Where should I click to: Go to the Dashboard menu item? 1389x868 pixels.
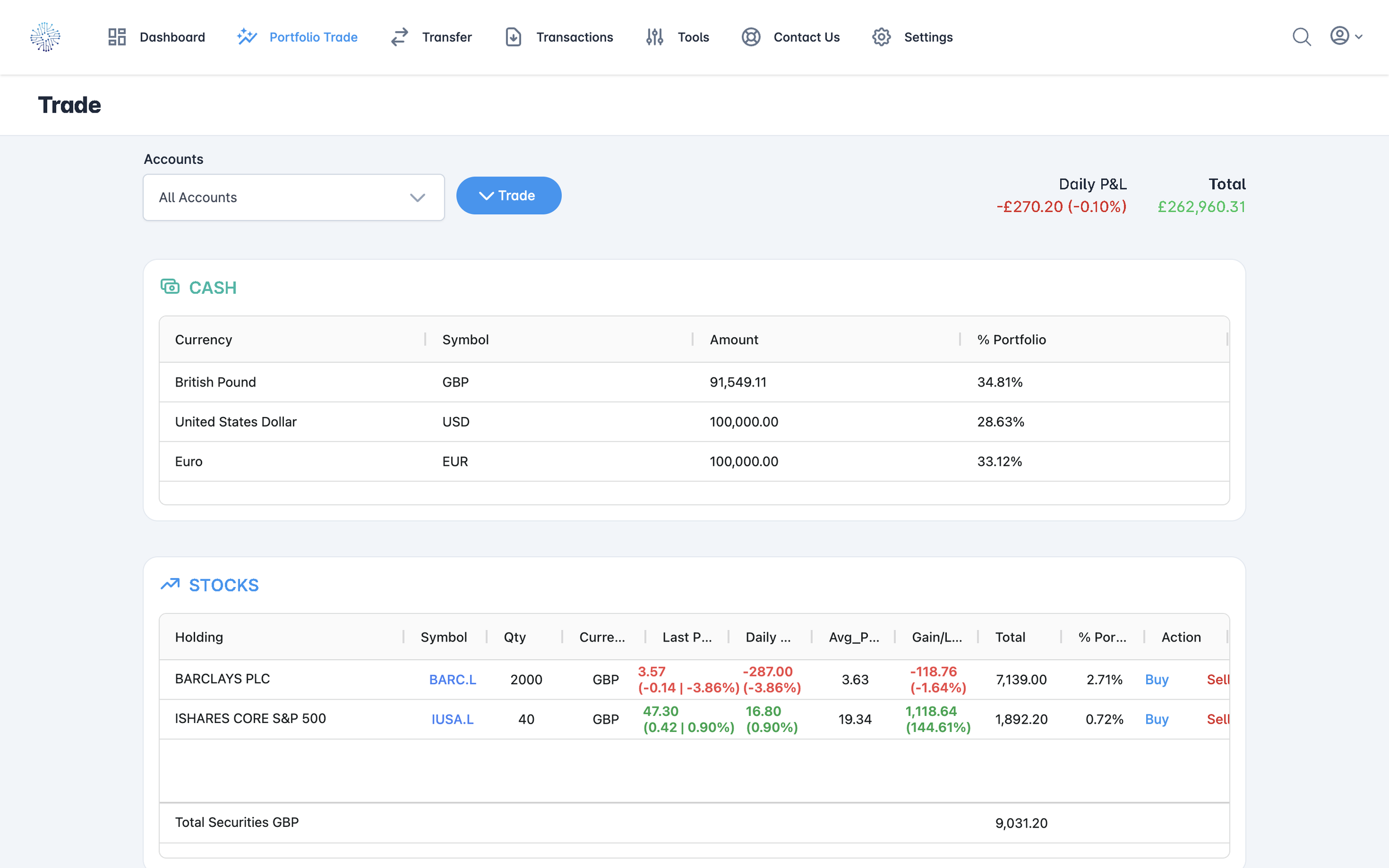tap(172, 37)
